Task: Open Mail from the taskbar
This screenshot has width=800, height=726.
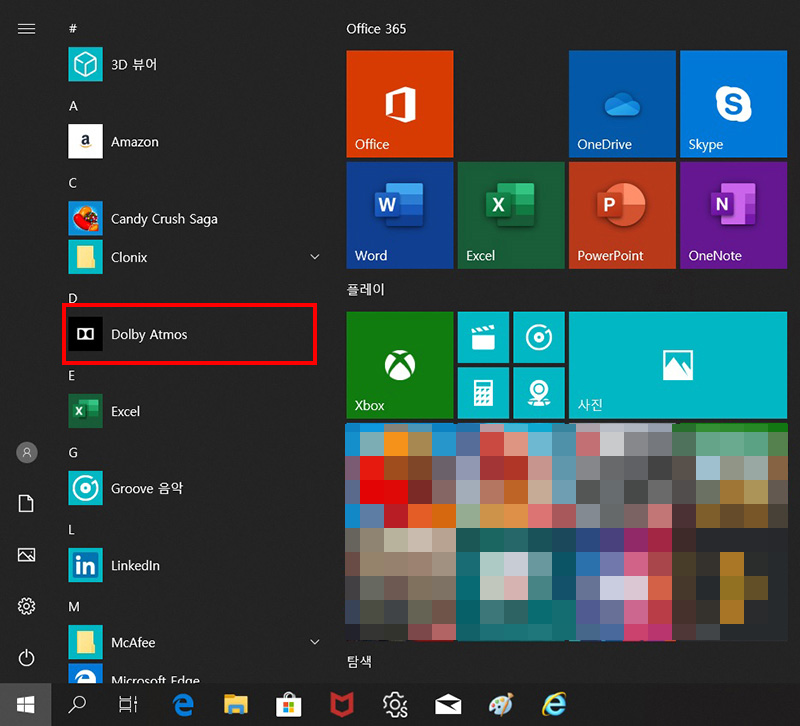Action: coord(448,705)
